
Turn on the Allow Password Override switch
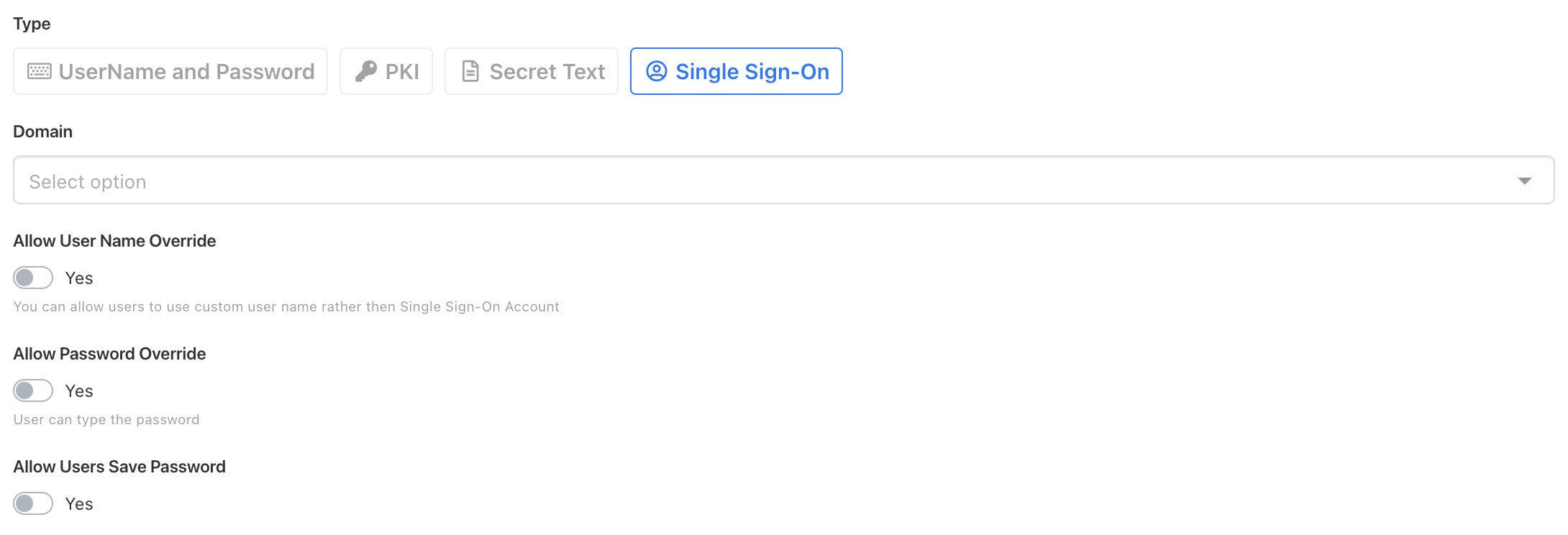(33, 390)
